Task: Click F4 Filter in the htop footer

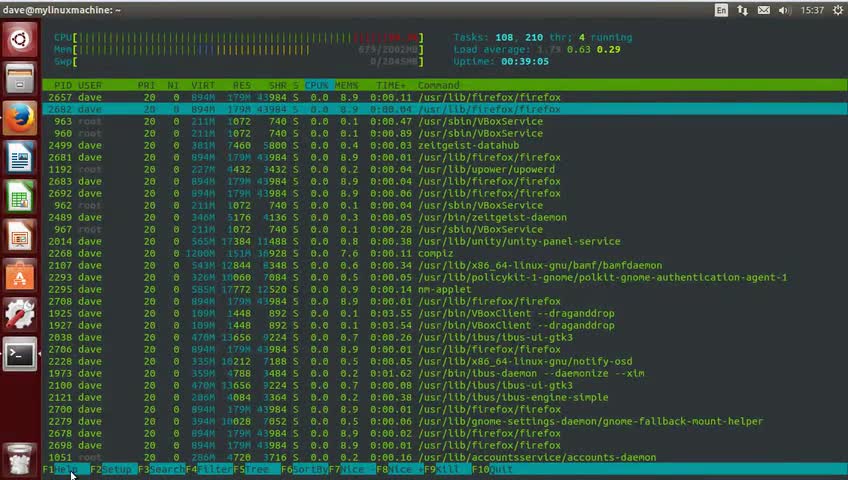Action: point(209,469)
